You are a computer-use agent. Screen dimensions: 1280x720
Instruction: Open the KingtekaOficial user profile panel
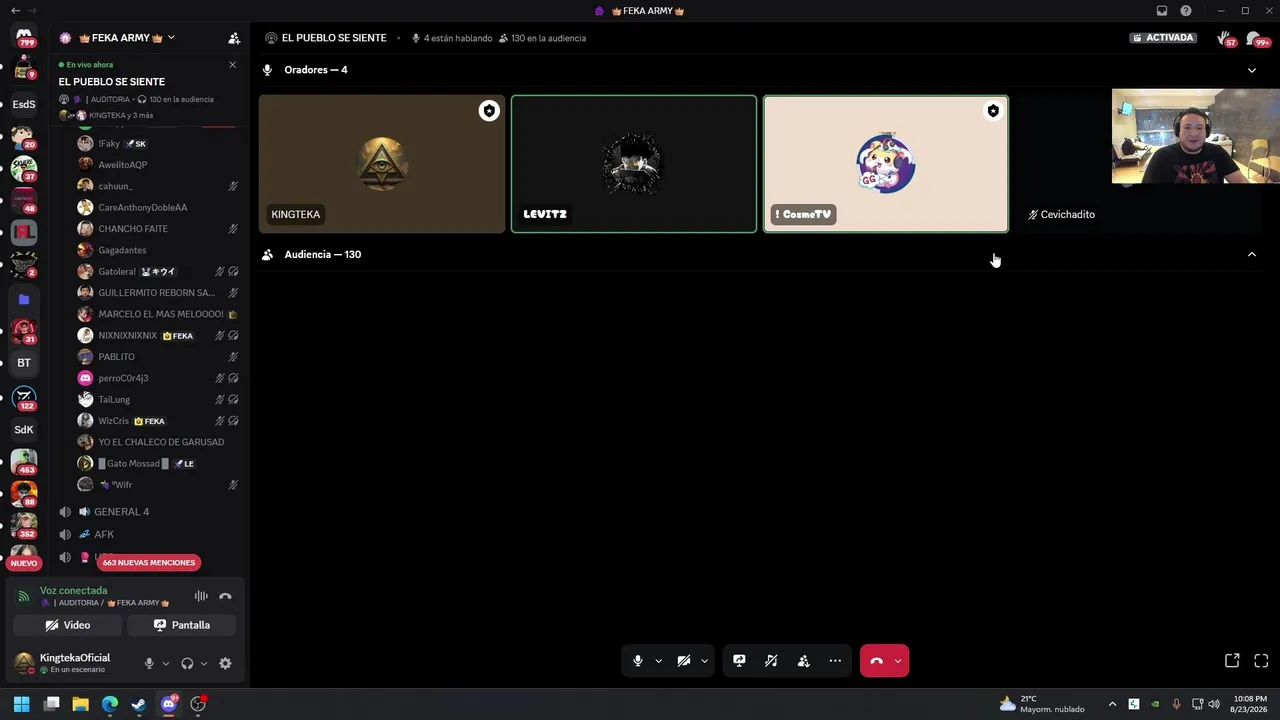point(75,663)
